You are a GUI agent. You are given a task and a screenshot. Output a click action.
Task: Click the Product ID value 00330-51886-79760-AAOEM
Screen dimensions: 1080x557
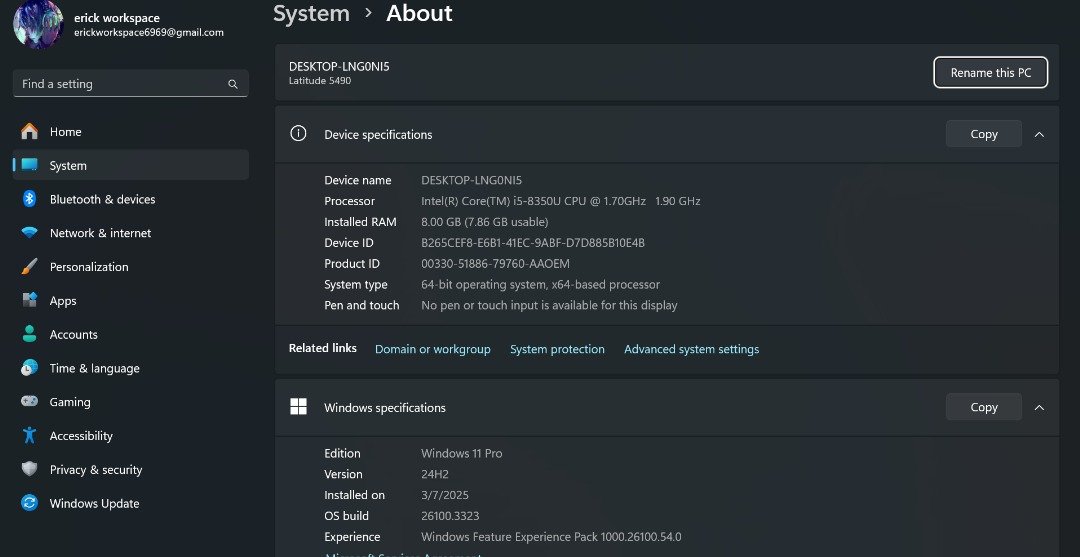pos(495,264)
